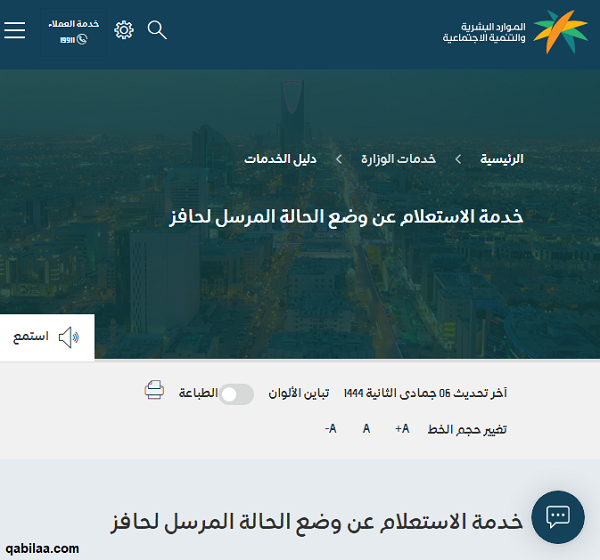Open دليل الخدمات breadcrumb link
Image resolution: width=600 pixels, height=560 pixels.
(280, 159)
